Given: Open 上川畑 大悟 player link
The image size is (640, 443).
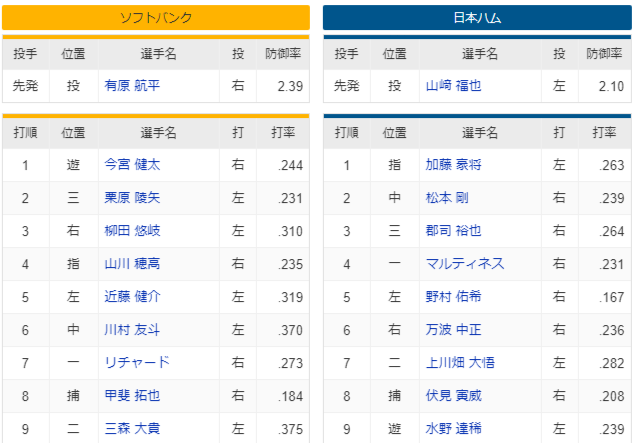Looking at the screenshot, I should pos(460,363).
